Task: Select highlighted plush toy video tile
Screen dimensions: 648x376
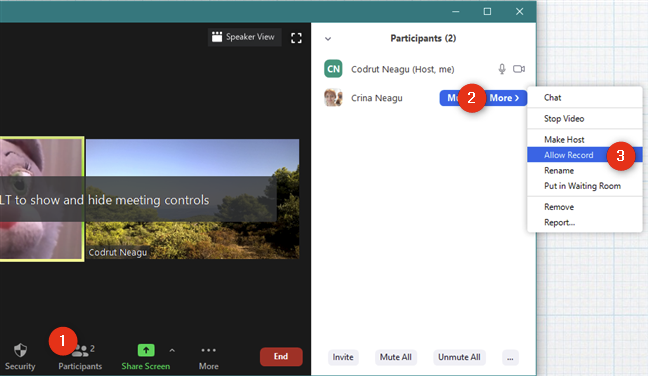Action: pyautogui.click(x=42, y=199)
